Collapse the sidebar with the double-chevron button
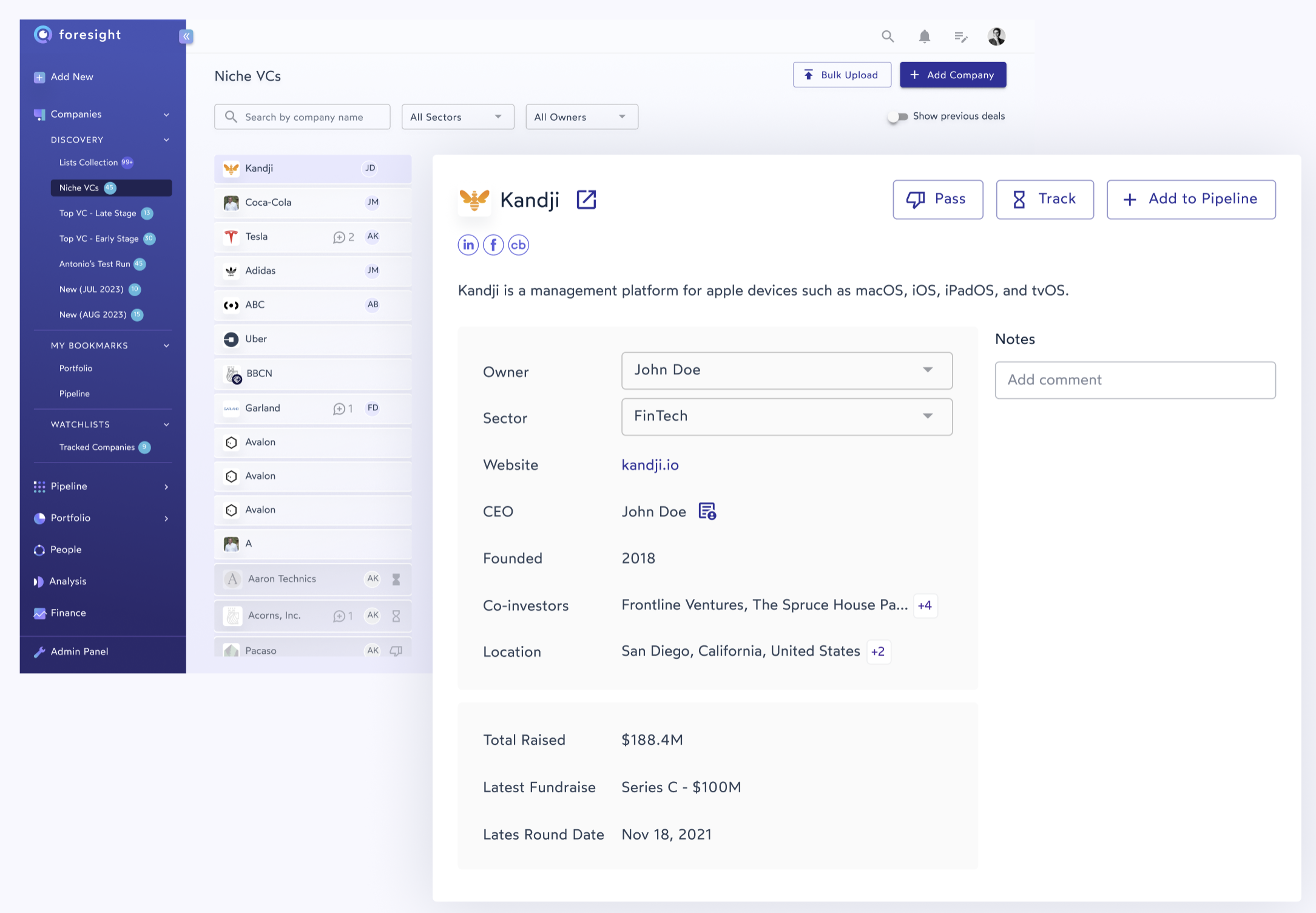1316x913 pixels. [x=186, y=36]
